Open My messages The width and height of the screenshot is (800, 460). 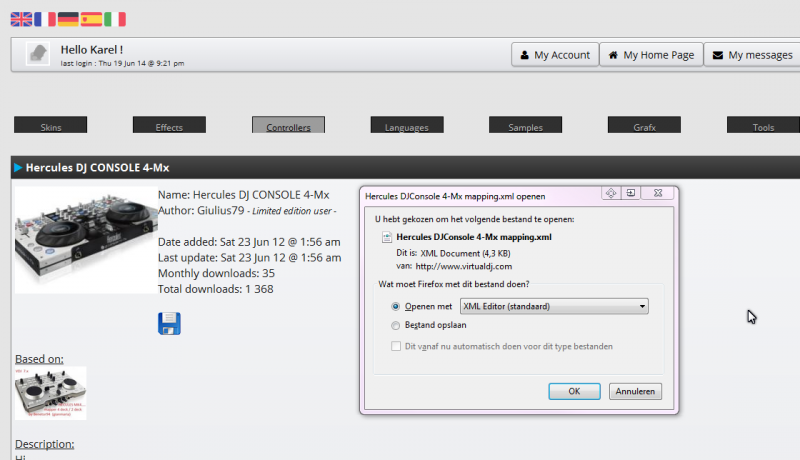[752, 55]
